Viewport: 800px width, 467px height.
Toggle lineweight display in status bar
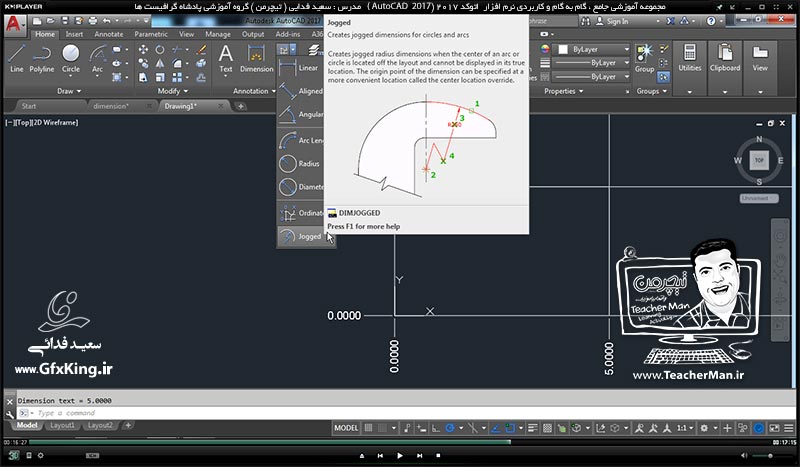coord(532,428)
